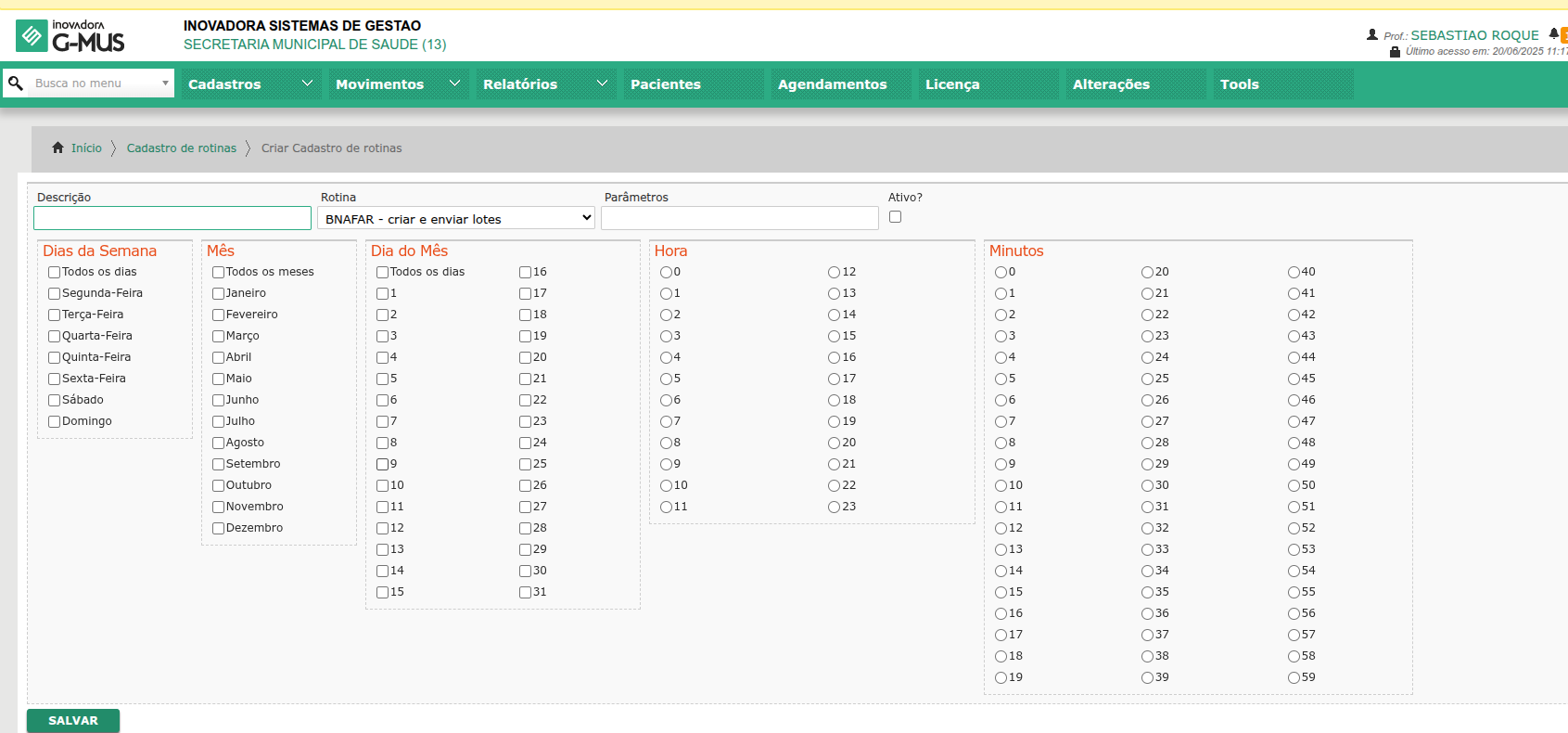Screen dimensions: 1568x733
Task: Open the Alterações menu
Action: coord(1135,84)
